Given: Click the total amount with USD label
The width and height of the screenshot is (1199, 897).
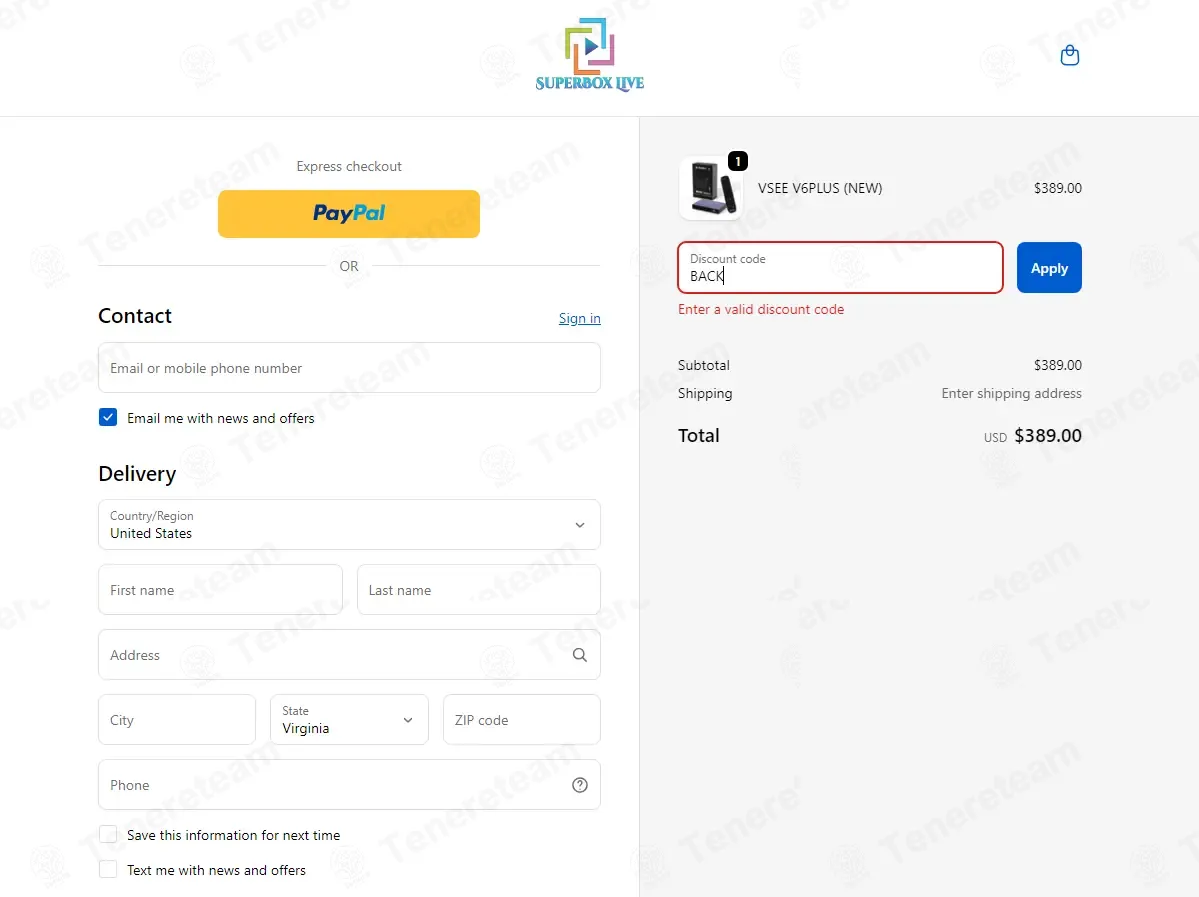Looking at the screenshot, I should click(x=1032, y=436).
